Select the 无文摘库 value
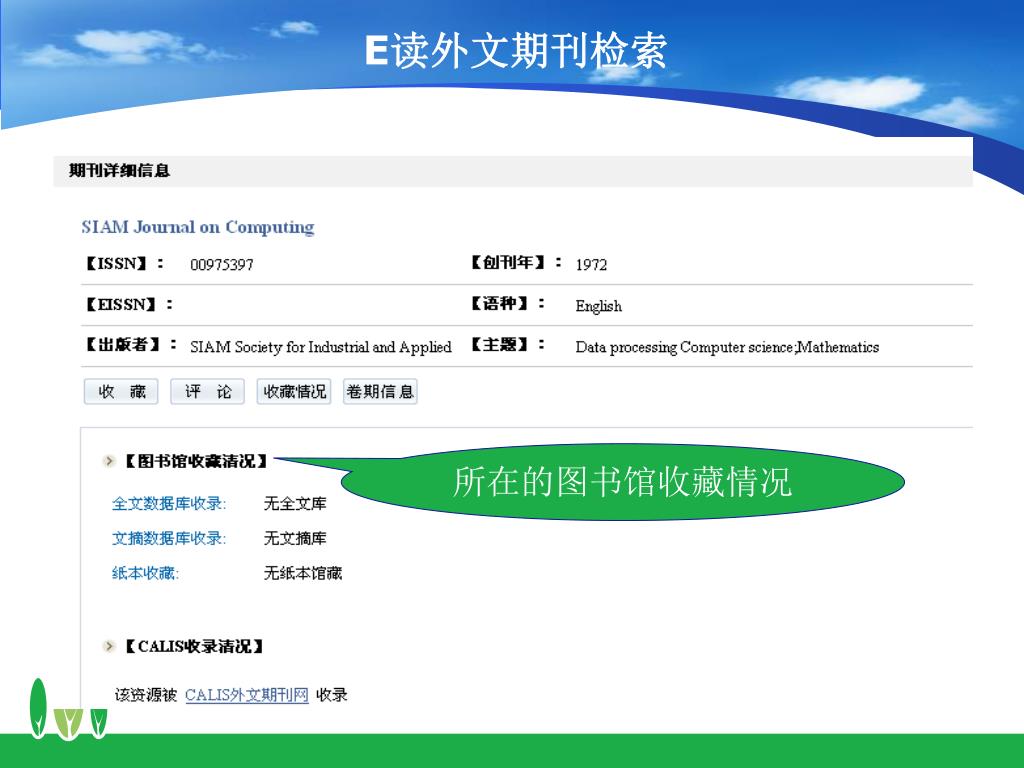The width and height of the screenshot is (1024, 768). (295, 538)
